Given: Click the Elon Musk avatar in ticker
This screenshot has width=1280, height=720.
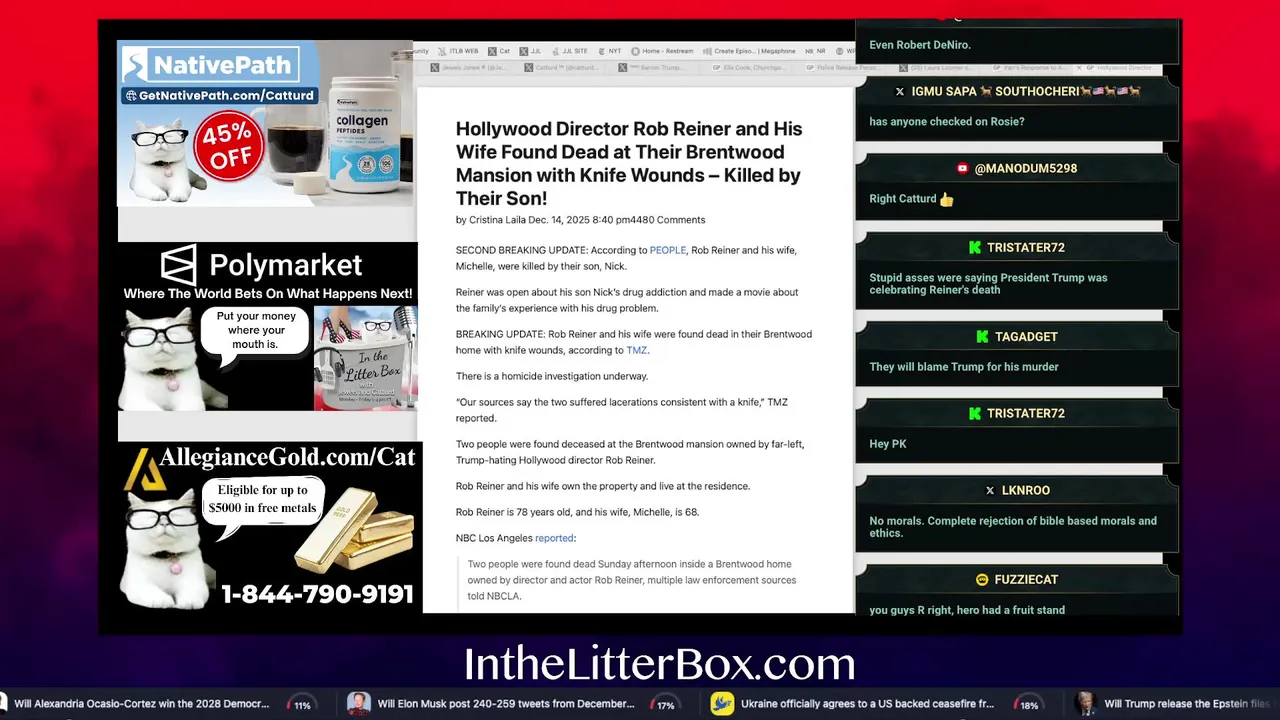Looking at the screenshot, I should 358,704.
